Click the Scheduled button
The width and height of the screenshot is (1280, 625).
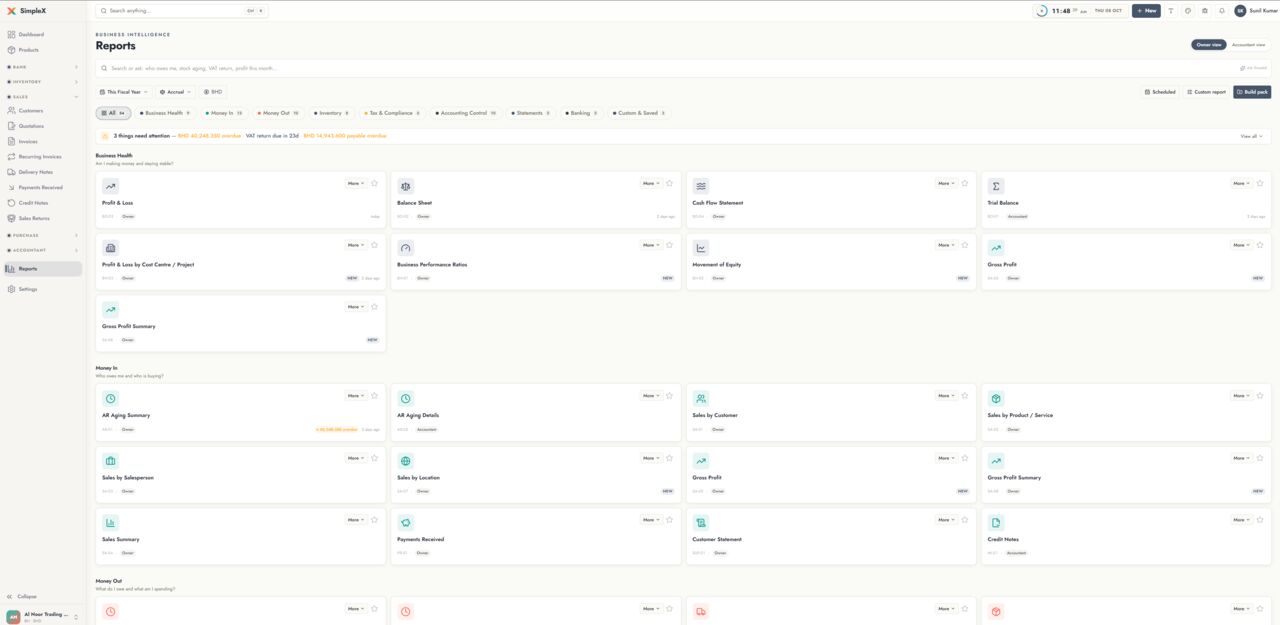click(x=1160, y=92)
